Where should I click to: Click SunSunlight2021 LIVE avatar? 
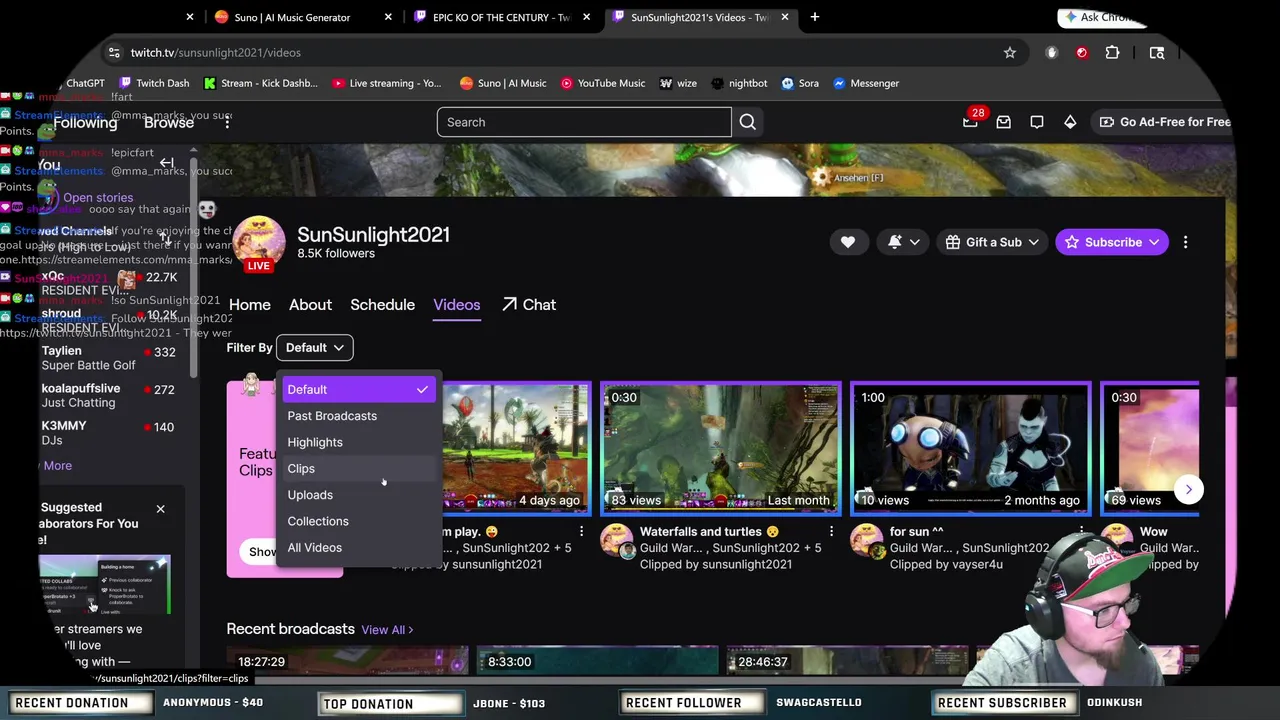[259, 243]
